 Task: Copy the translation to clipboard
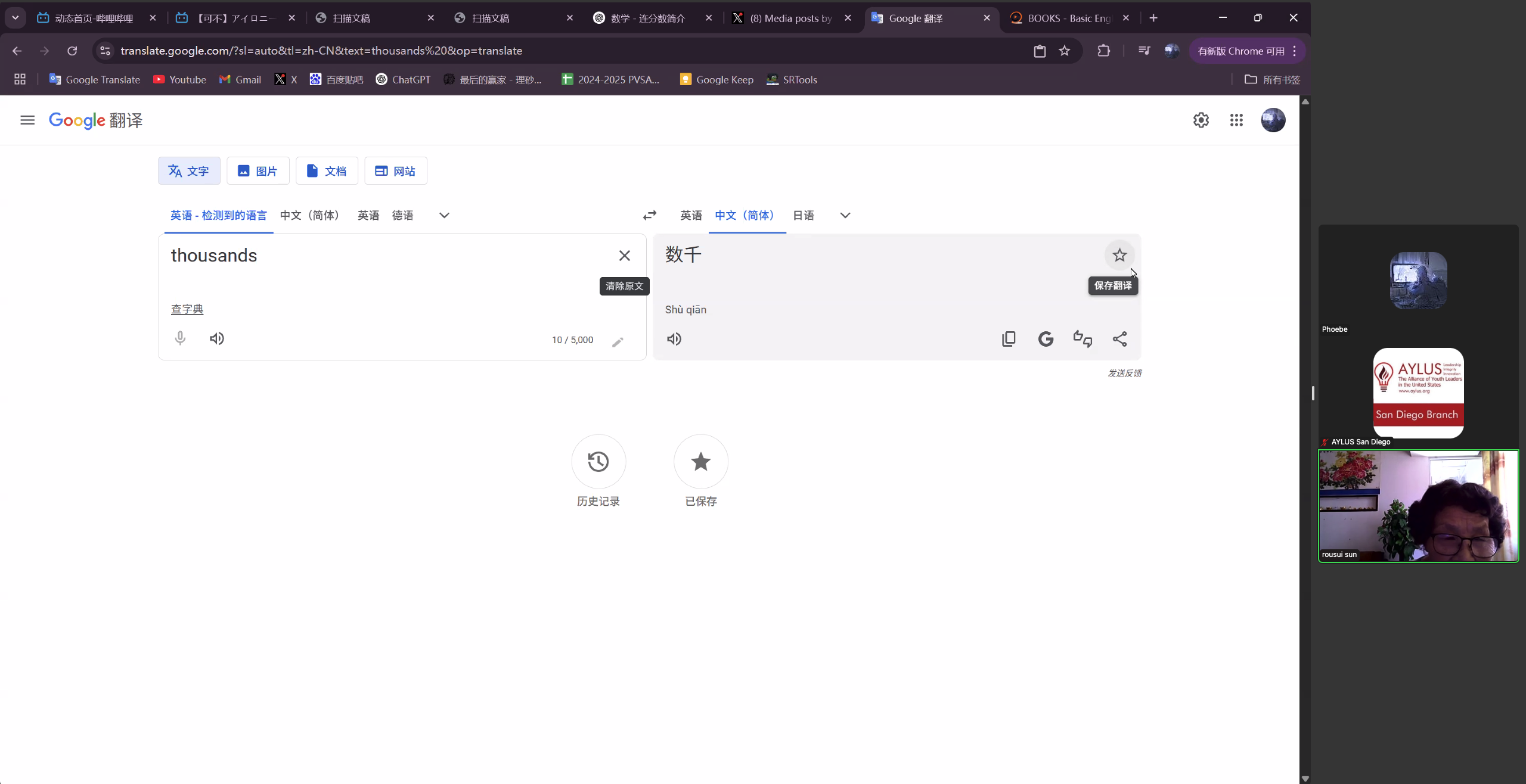coord(1009,340)
